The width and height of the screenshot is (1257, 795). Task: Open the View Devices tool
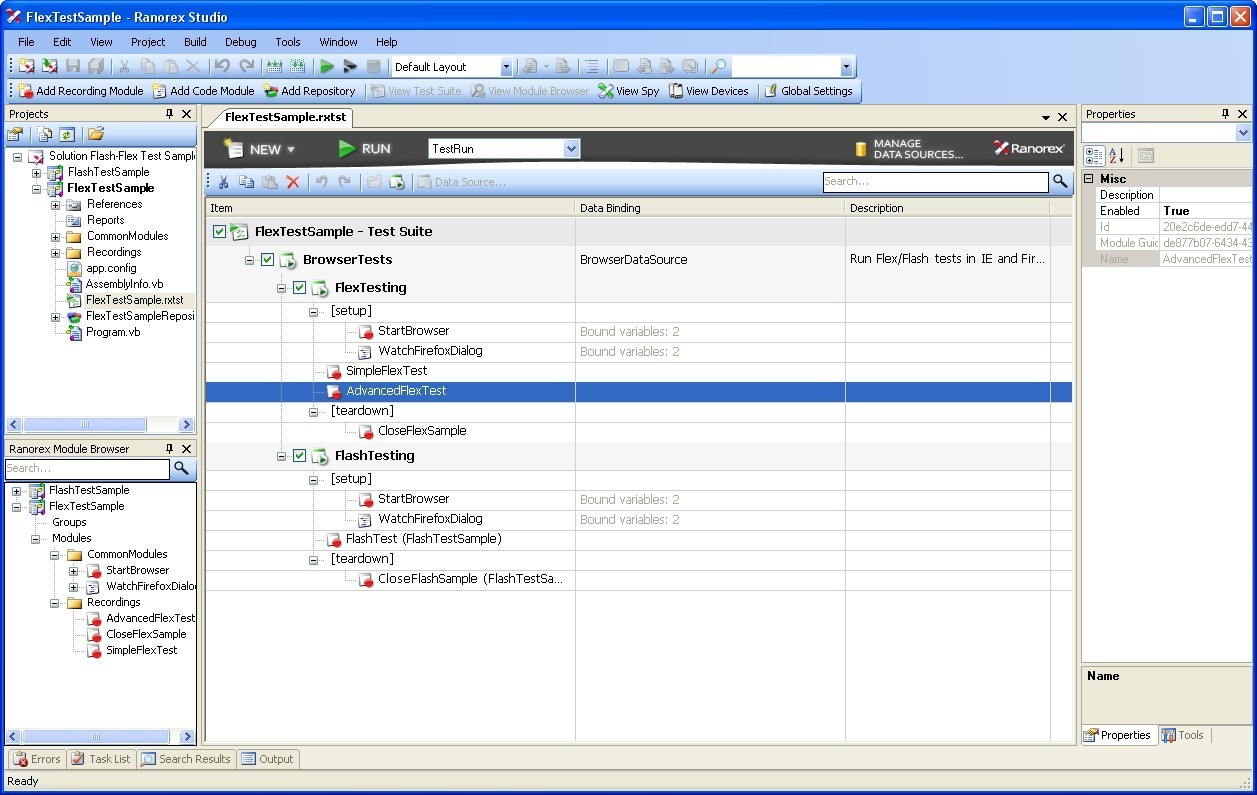coord(709,90)
